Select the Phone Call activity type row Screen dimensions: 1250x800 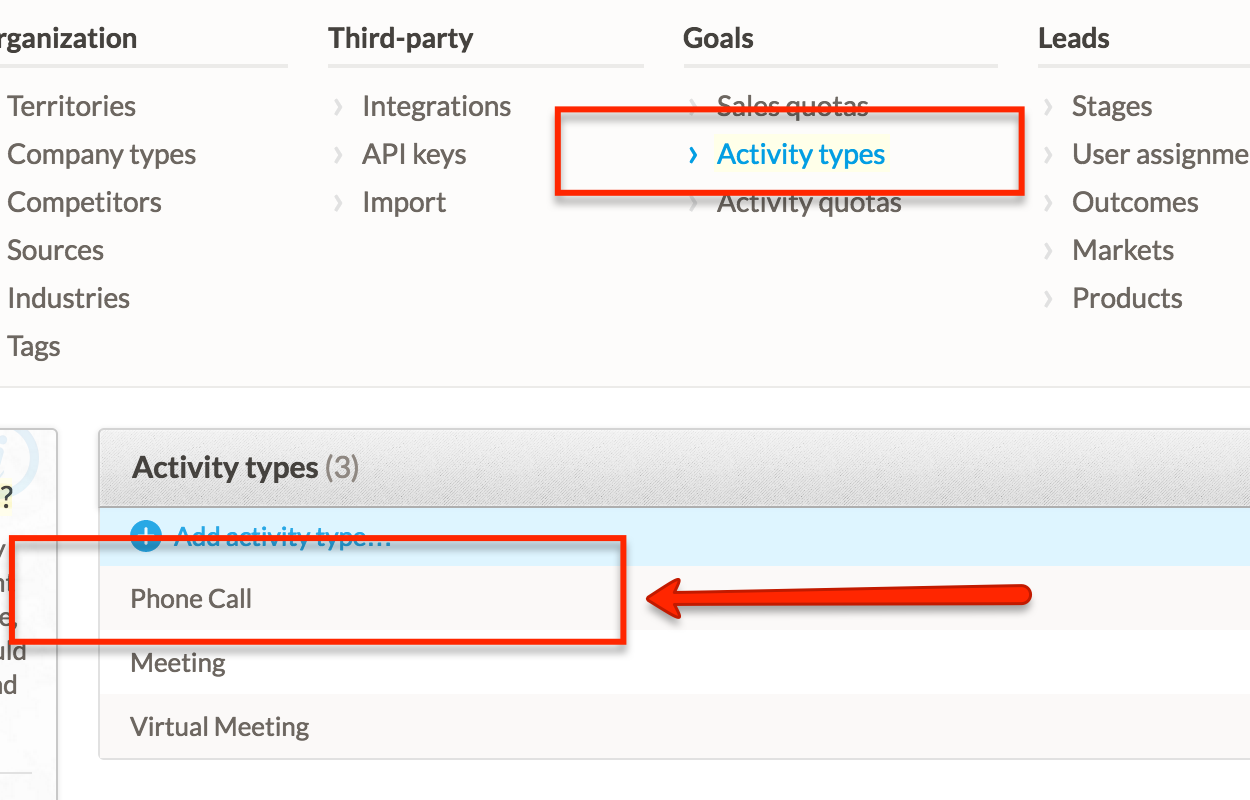click(675, 598)
